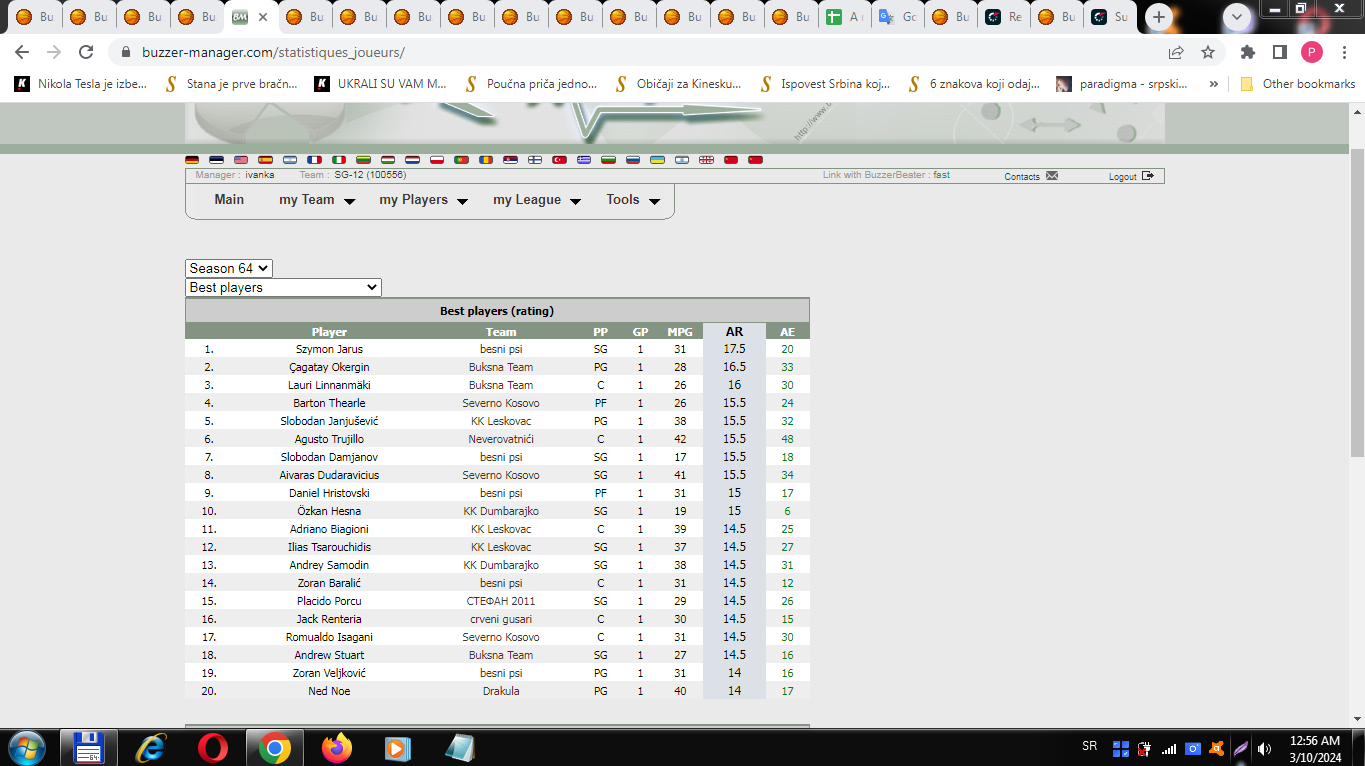Click the Romanian flag icon
The width and height of the screenshot is (1365, 766).
coord(486,160)
